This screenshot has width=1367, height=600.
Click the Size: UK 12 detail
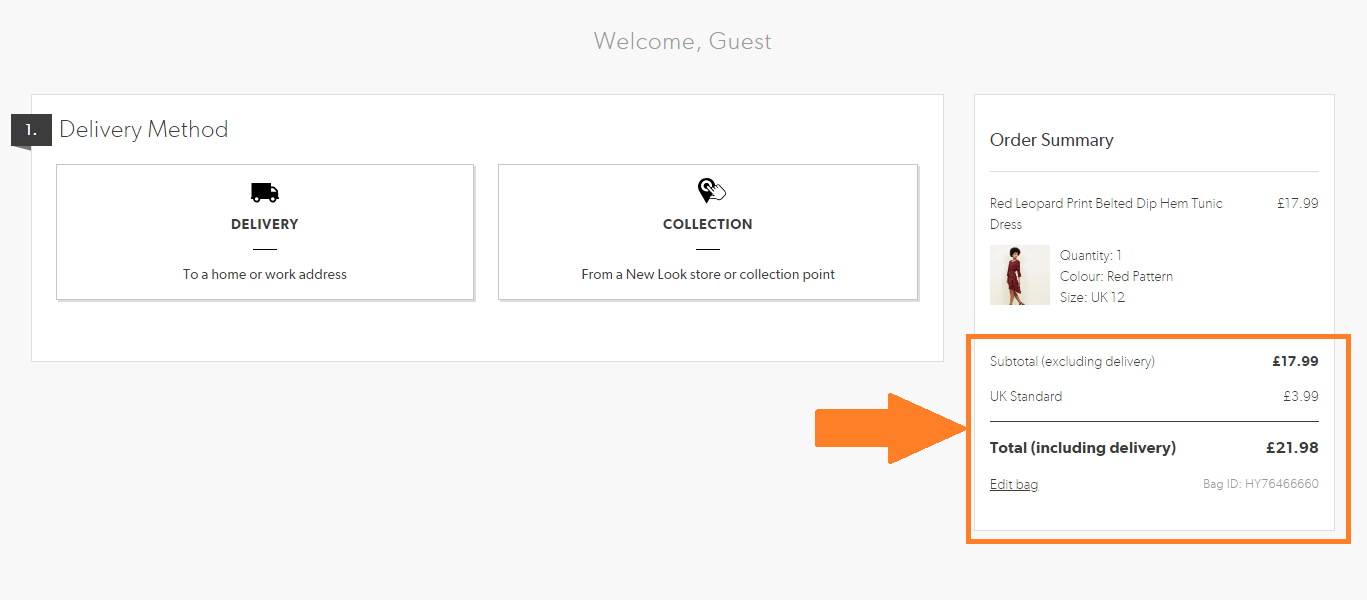[x=1092, y=297]
